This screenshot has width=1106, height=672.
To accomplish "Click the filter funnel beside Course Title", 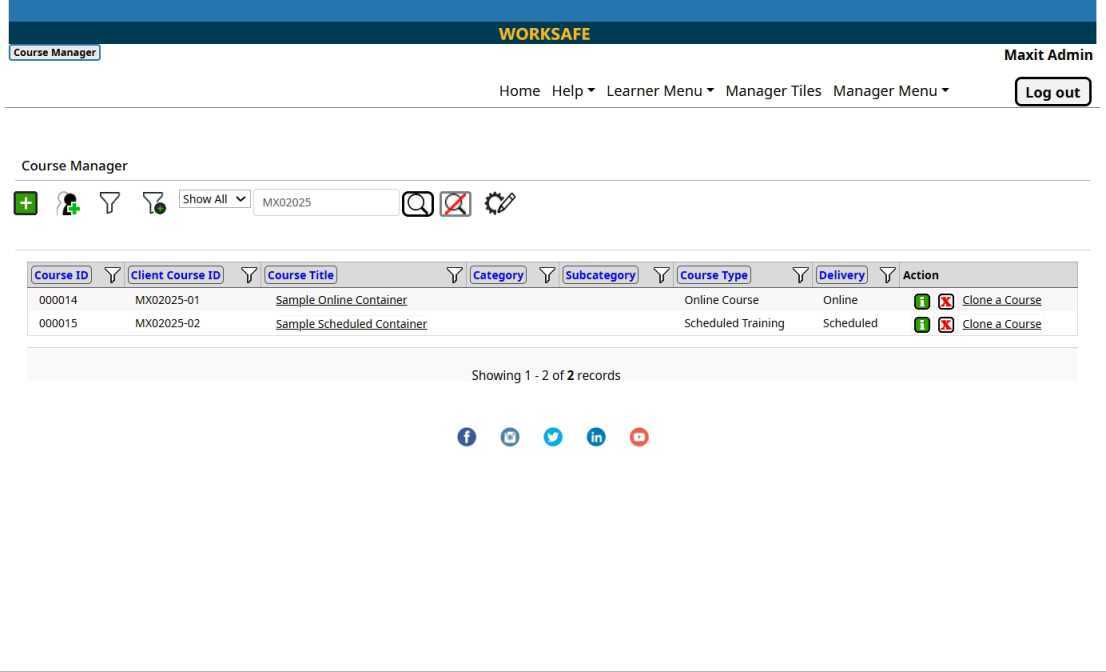I will [x=455, y=276].
